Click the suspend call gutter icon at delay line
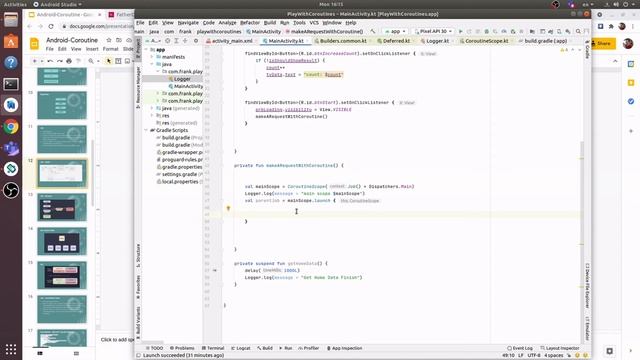The height and width of the screenshot is (360, 640). [215, 270]
